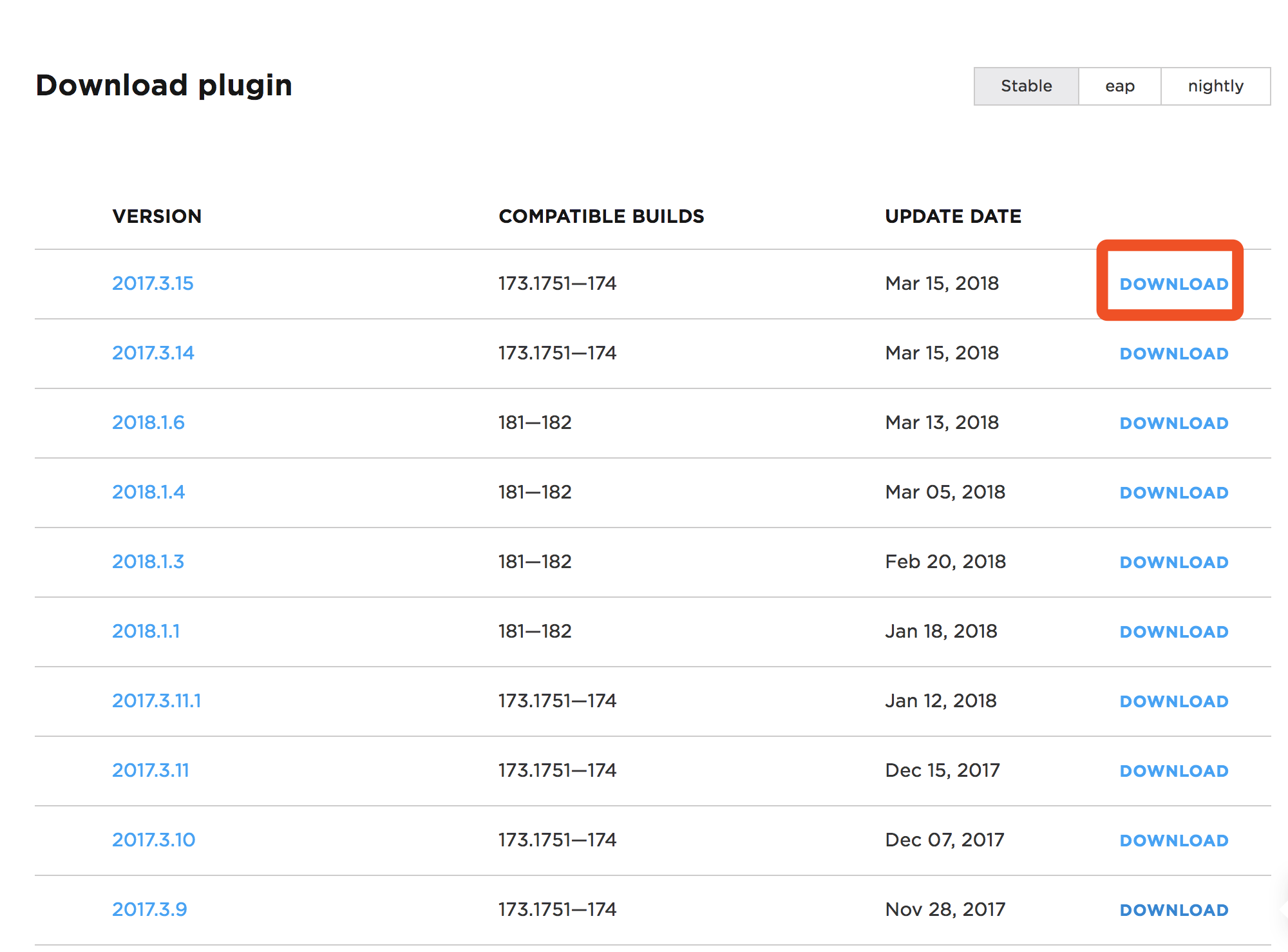Select the Mar 05, 2018 date cell
The width and height of the screenshot is (1288, 952).
tap(945, 492)
